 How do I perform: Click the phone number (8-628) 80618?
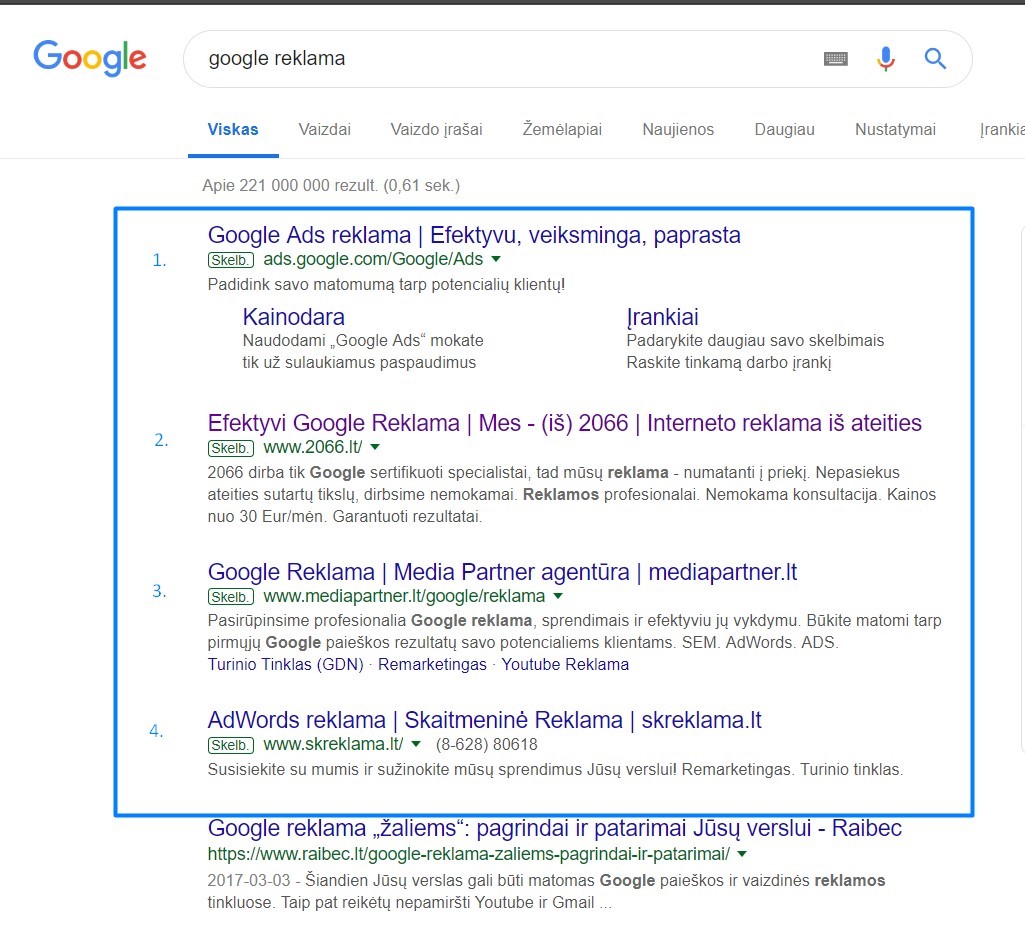tap(486, 744)
